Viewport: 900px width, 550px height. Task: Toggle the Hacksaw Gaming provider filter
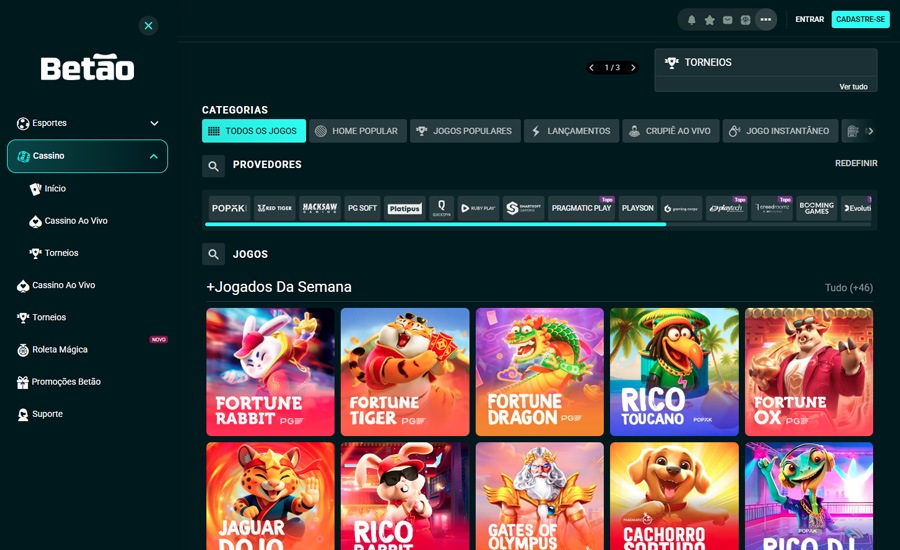tap(320, 208)
